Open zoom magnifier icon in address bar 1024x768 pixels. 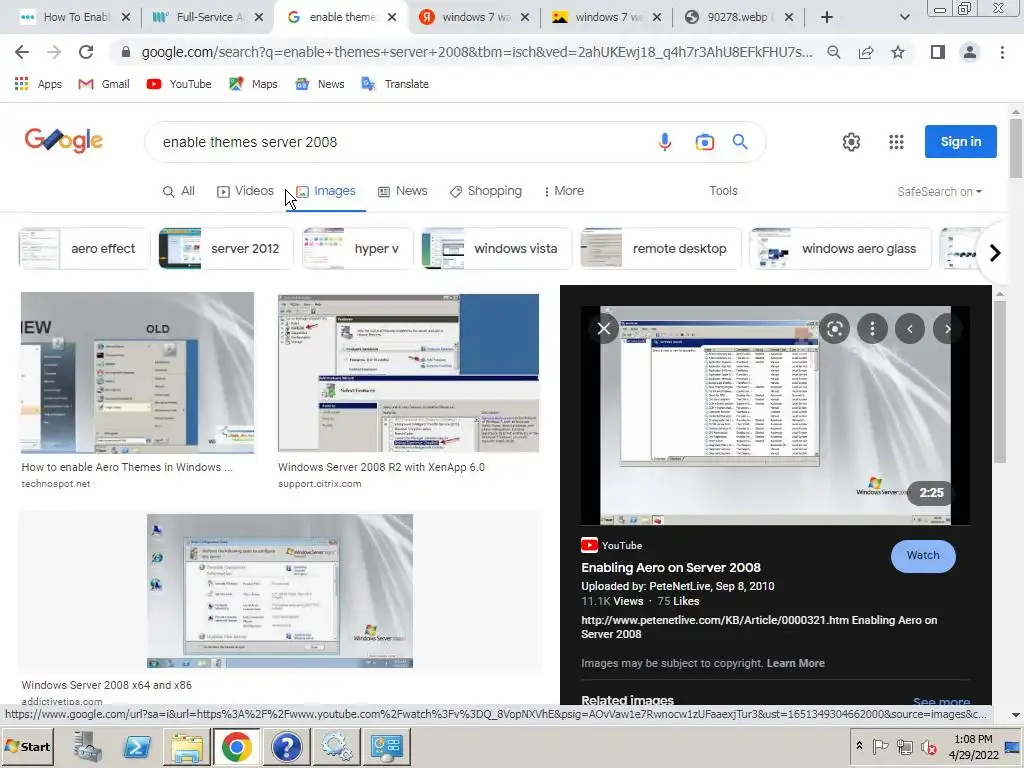(x=834, y=52)
